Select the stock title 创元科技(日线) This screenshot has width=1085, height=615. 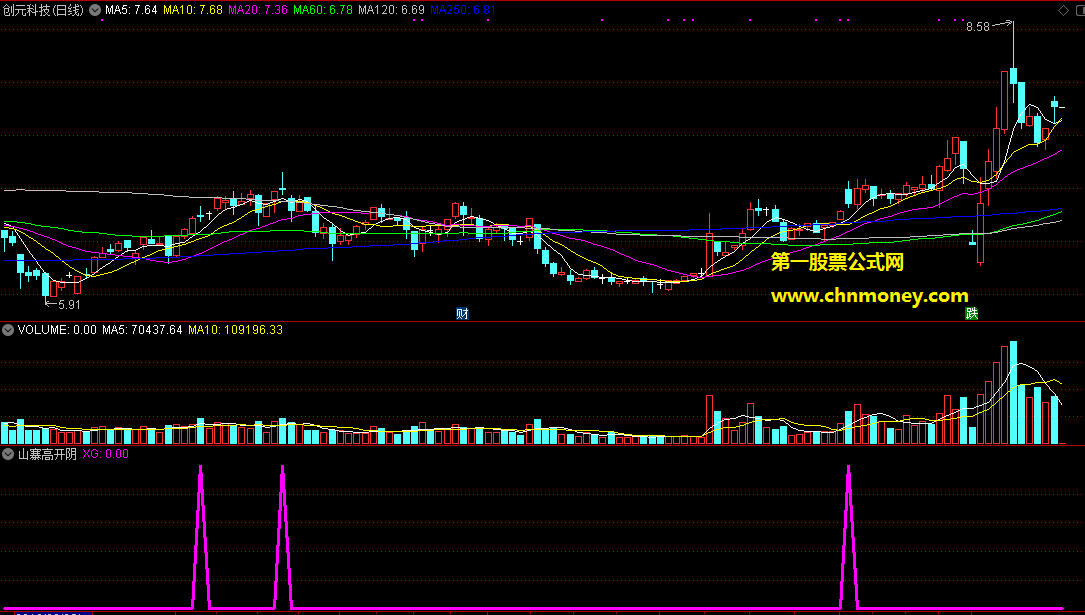[43, 10]
